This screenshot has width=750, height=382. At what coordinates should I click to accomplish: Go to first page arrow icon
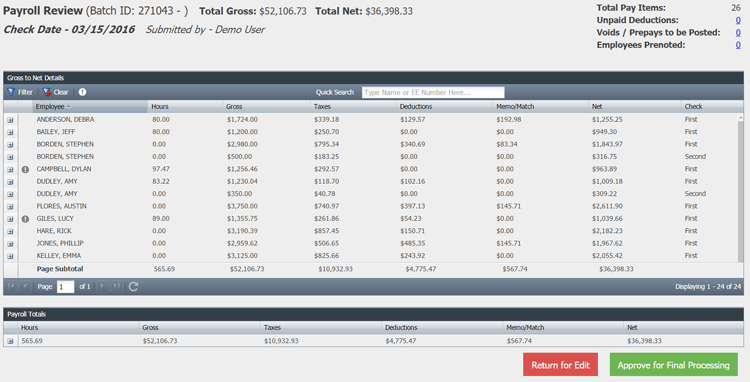(11, 286)
